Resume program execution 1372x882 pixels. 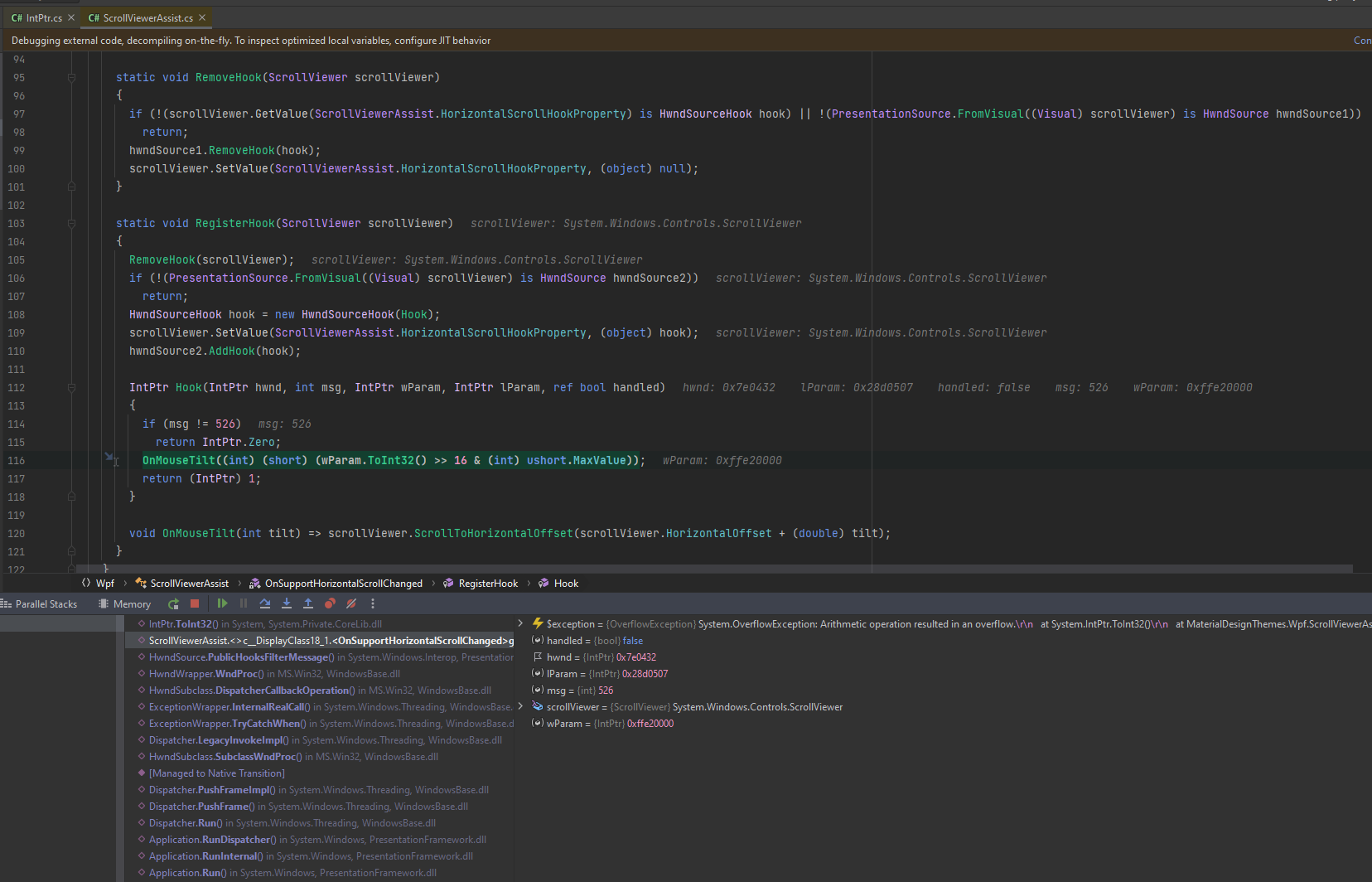pyautogui.click(x=221, y=603)
